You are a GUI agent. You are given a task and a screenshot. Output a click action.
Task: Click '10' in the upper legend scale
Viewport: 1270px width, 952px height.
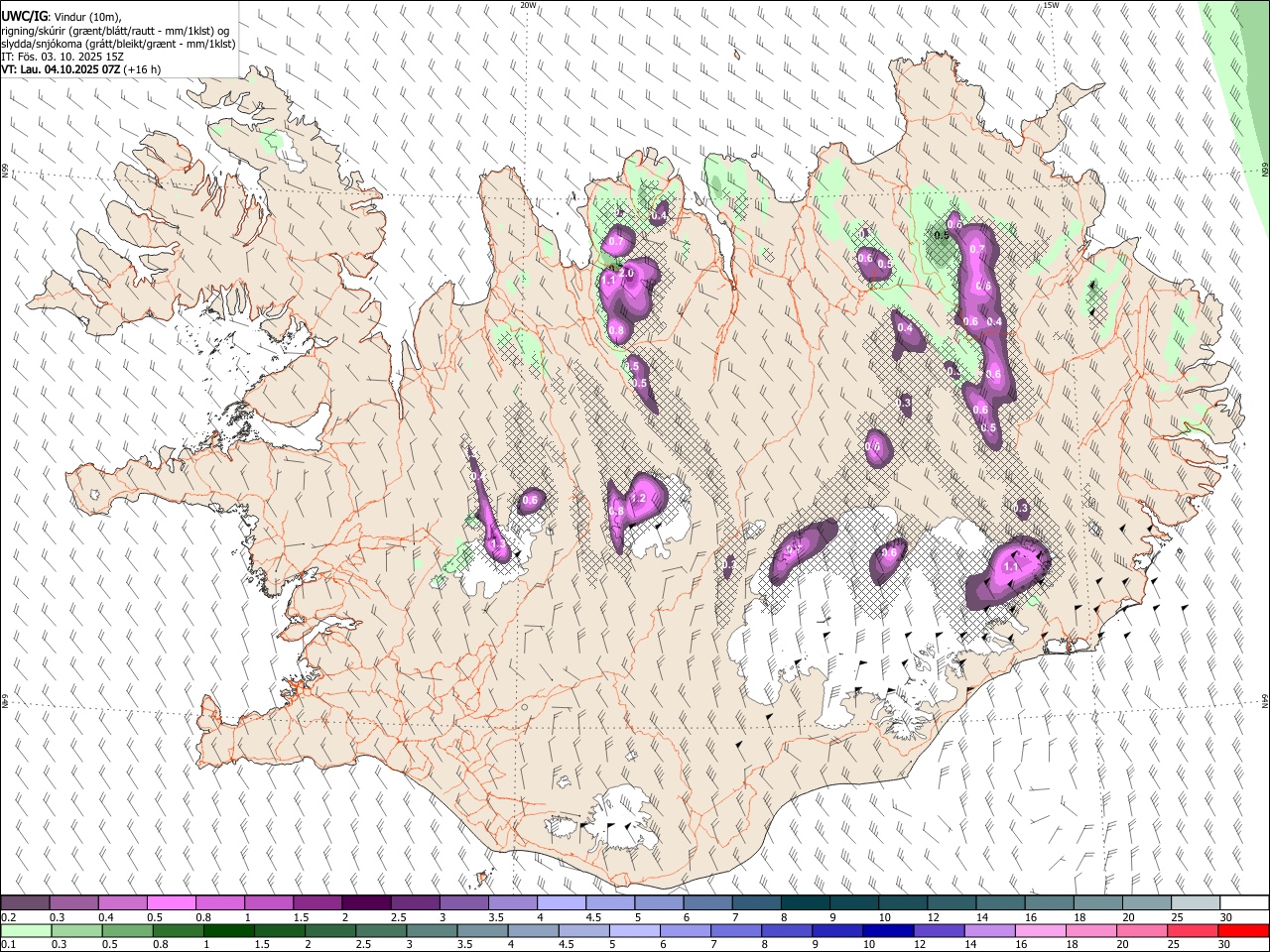coord(884,917)
